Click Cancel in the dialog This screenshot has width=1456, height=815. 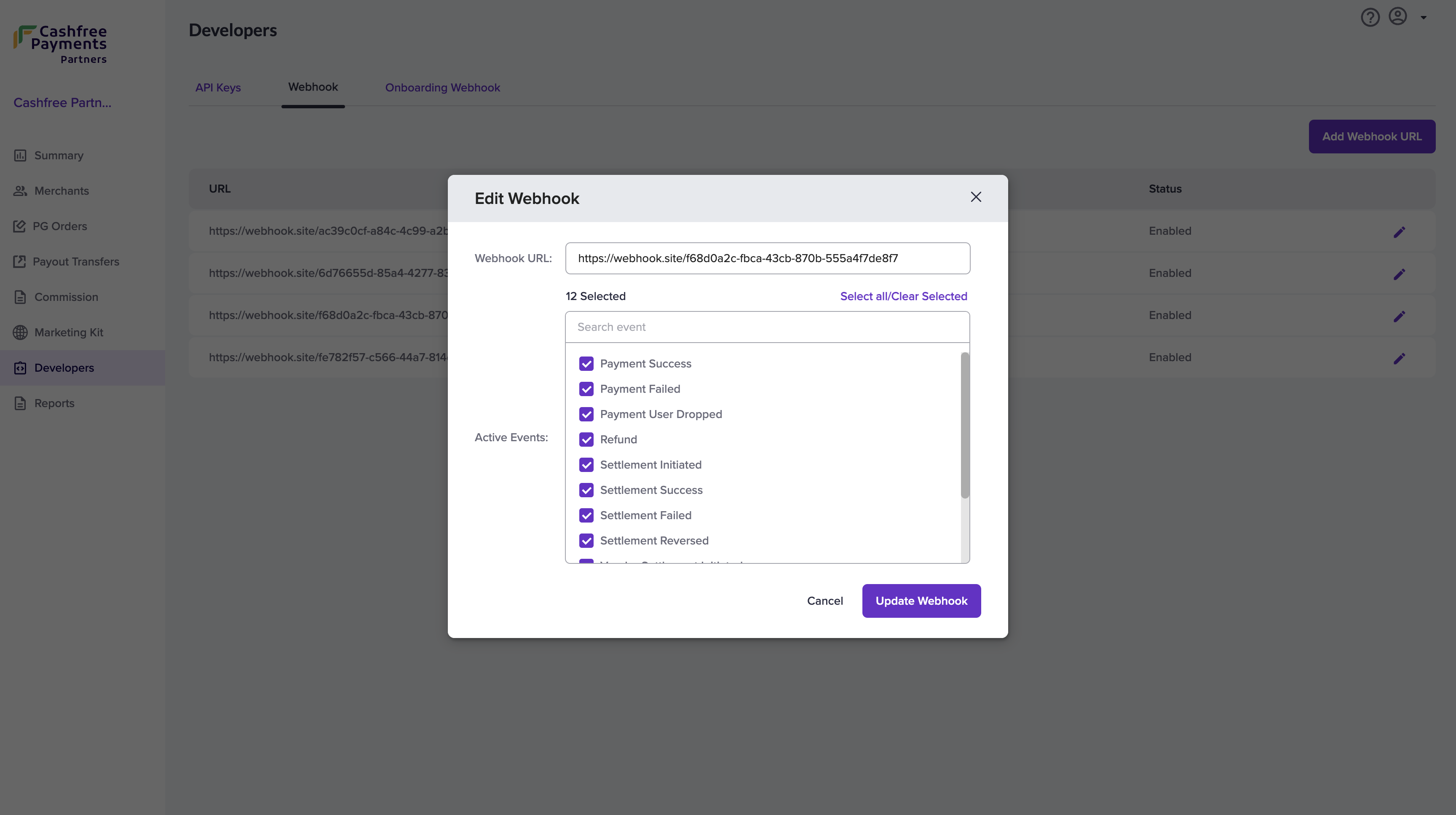coord(824,601)
